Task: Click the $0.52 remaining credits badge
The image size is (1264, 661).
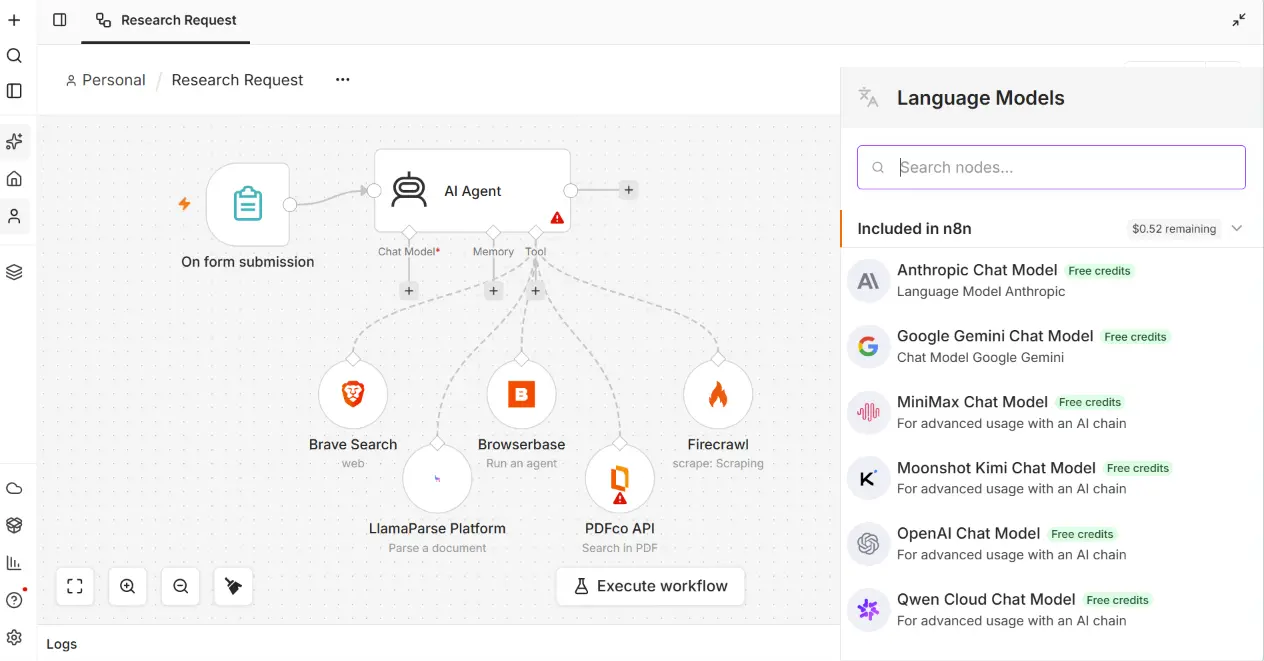Action: pos(1174,229)
